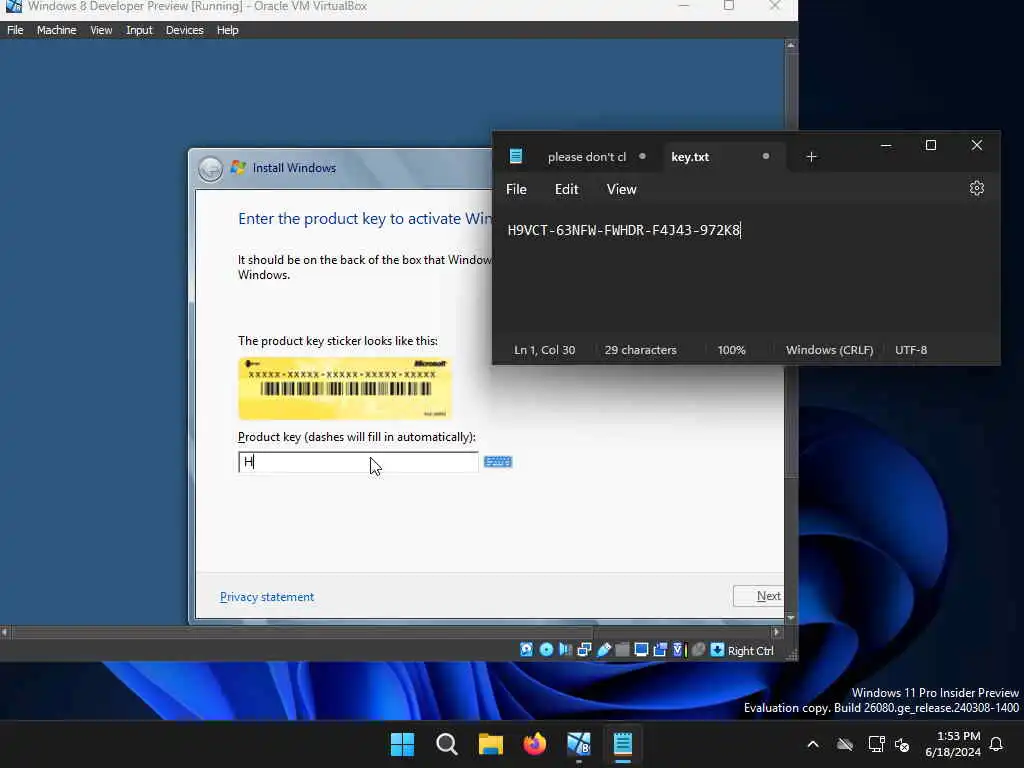Click the display monitor icon in VirtualBox status bar

pos(641,650)
